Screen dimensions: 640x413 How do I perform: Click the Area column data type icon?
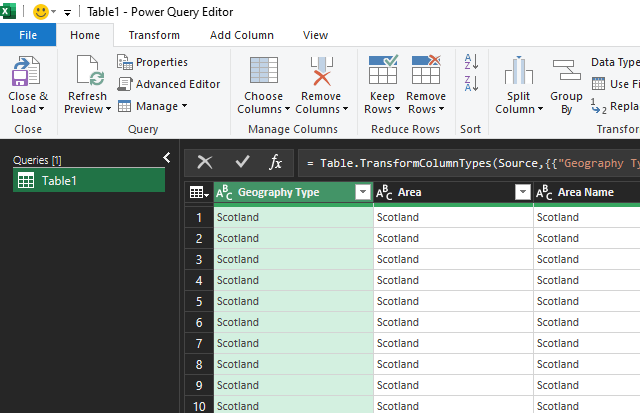point(384,192)
